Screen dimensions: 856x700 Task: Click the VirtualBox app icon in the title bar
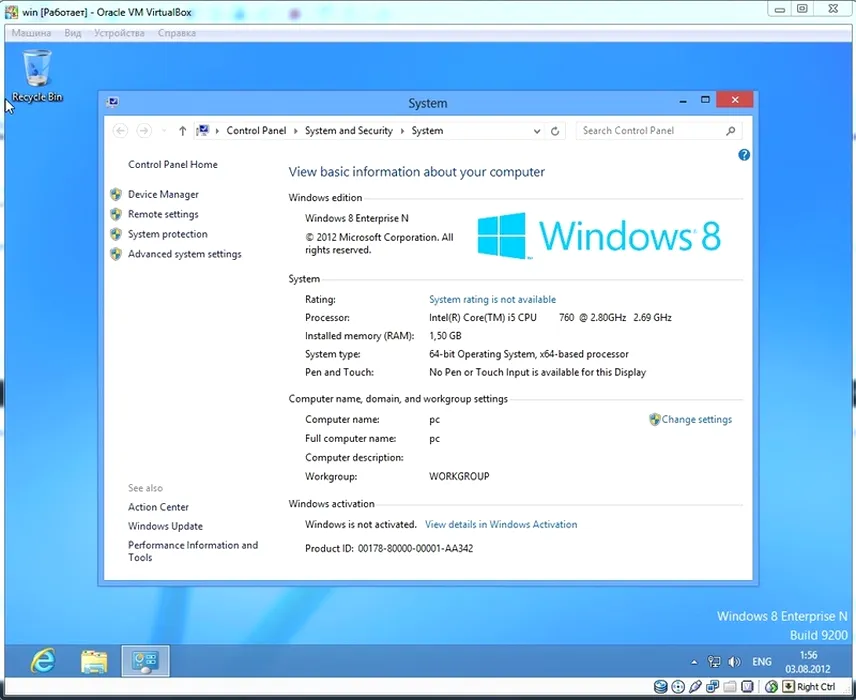11,11
